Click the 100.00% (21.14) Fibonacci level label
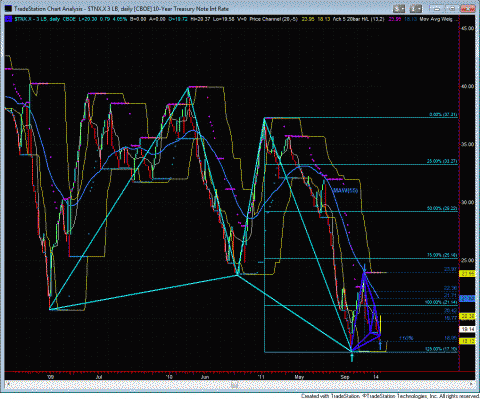 (x=441, y=302)
